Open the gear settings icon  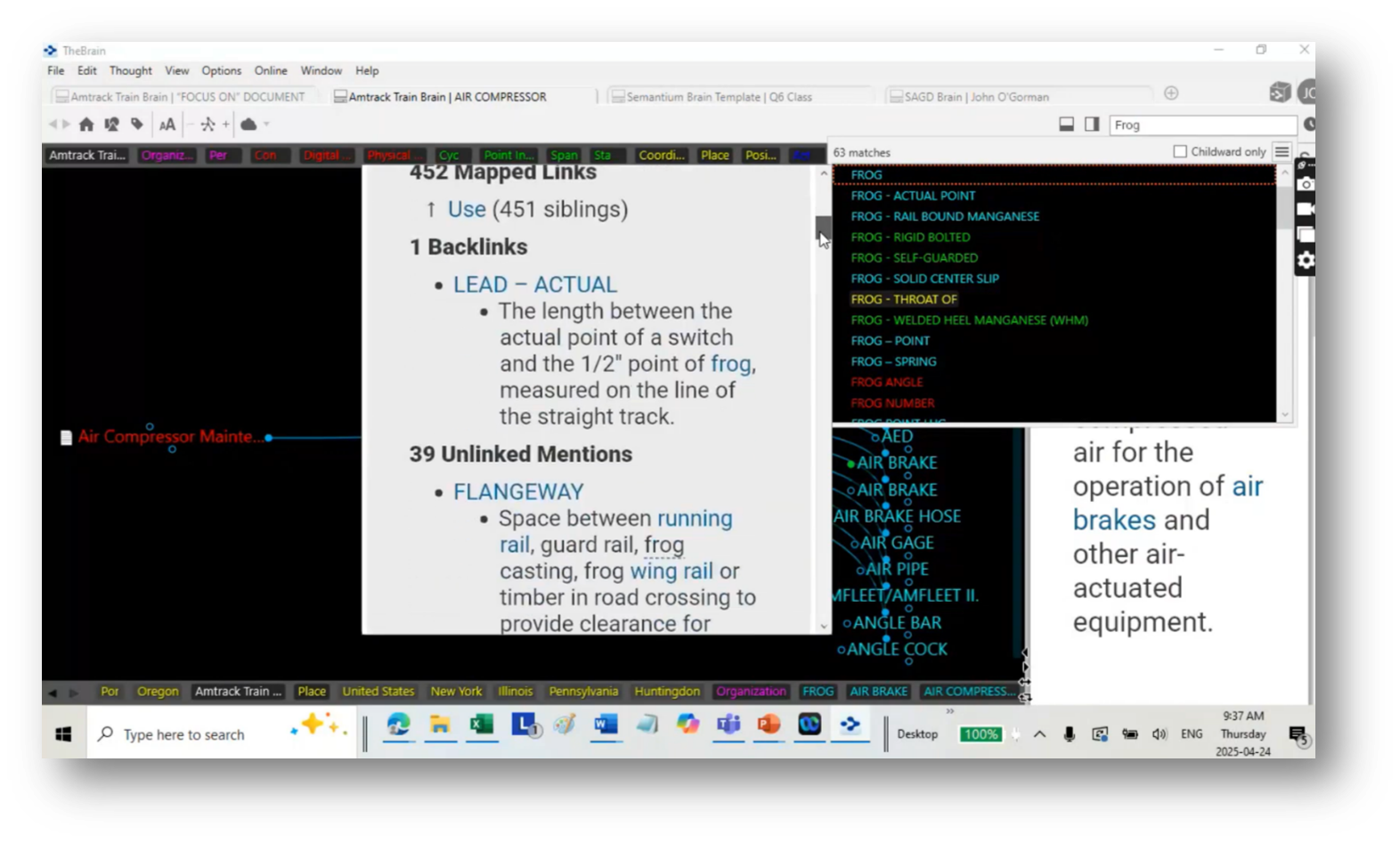click(x=1306, y=261)
